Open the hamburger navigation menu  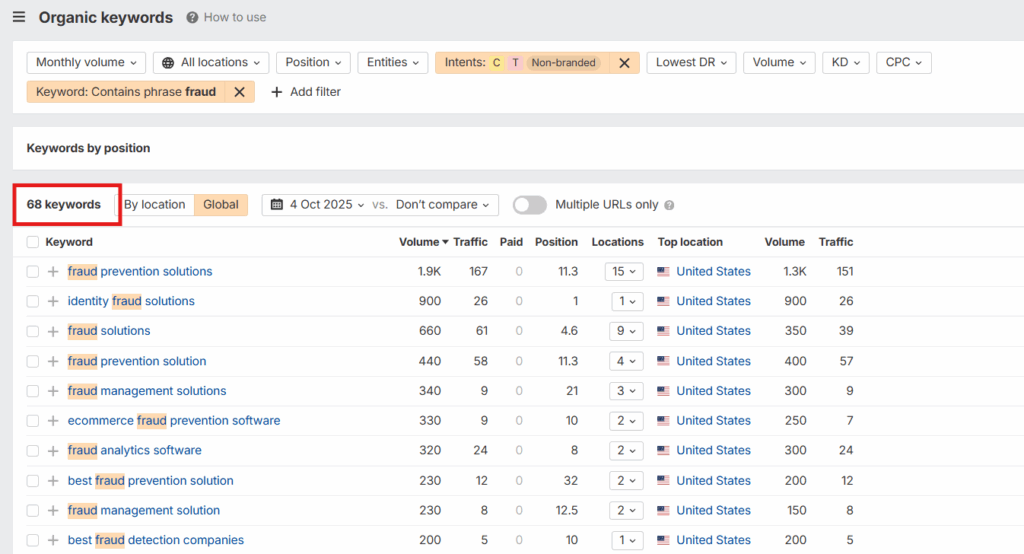pyautogui.click(x=18, y=17)
